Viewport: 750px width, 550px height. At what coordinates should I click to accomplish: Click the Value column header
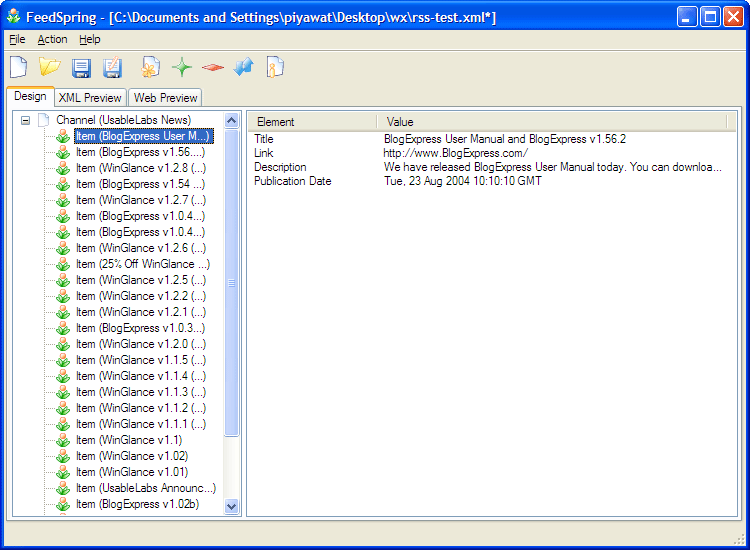pos(551,122)
